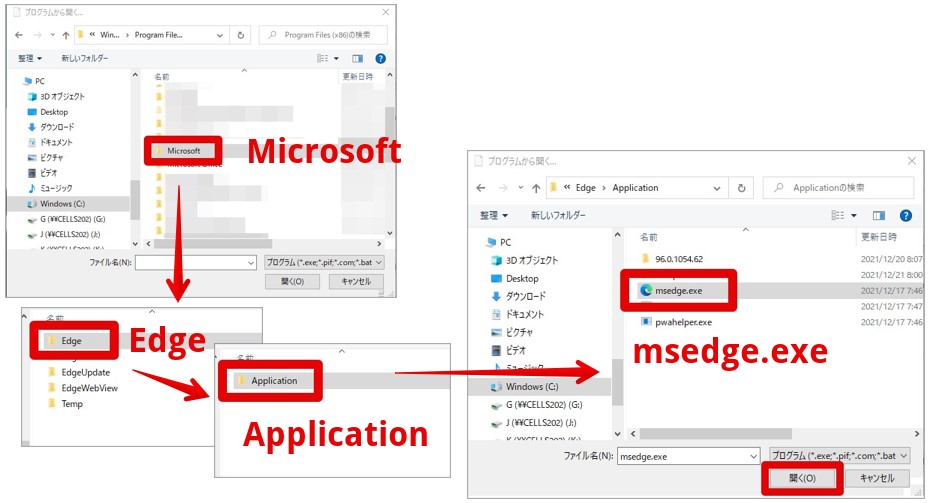Viewport: 933px width, 503px height.
Task: Toggle the preview pane in Application dialog
Action: [x=879, y=215]
